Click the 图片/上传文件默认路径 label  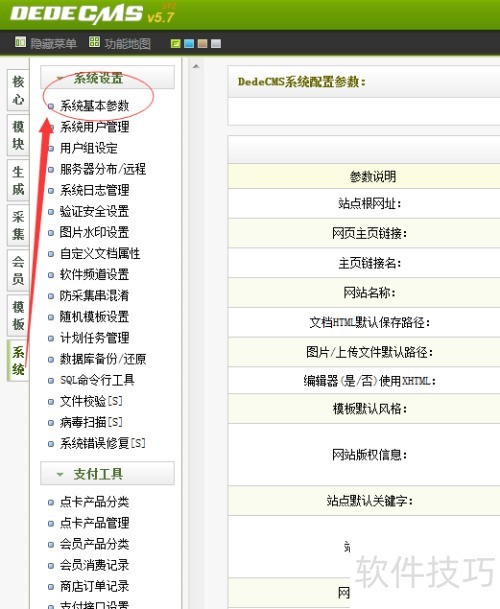coord(369,352)
